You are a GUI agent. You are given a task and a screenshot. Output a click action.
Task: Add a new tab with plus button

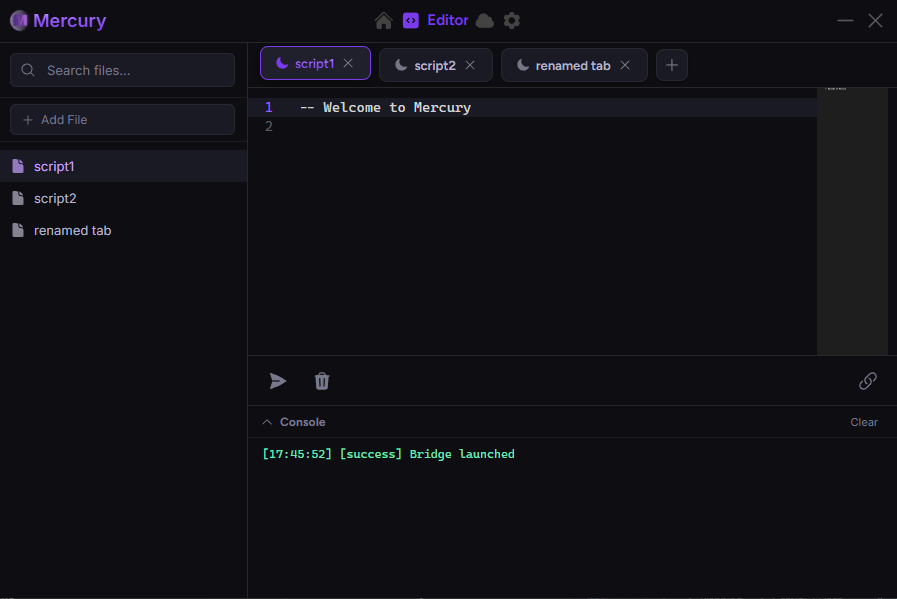tap(672, 65)
